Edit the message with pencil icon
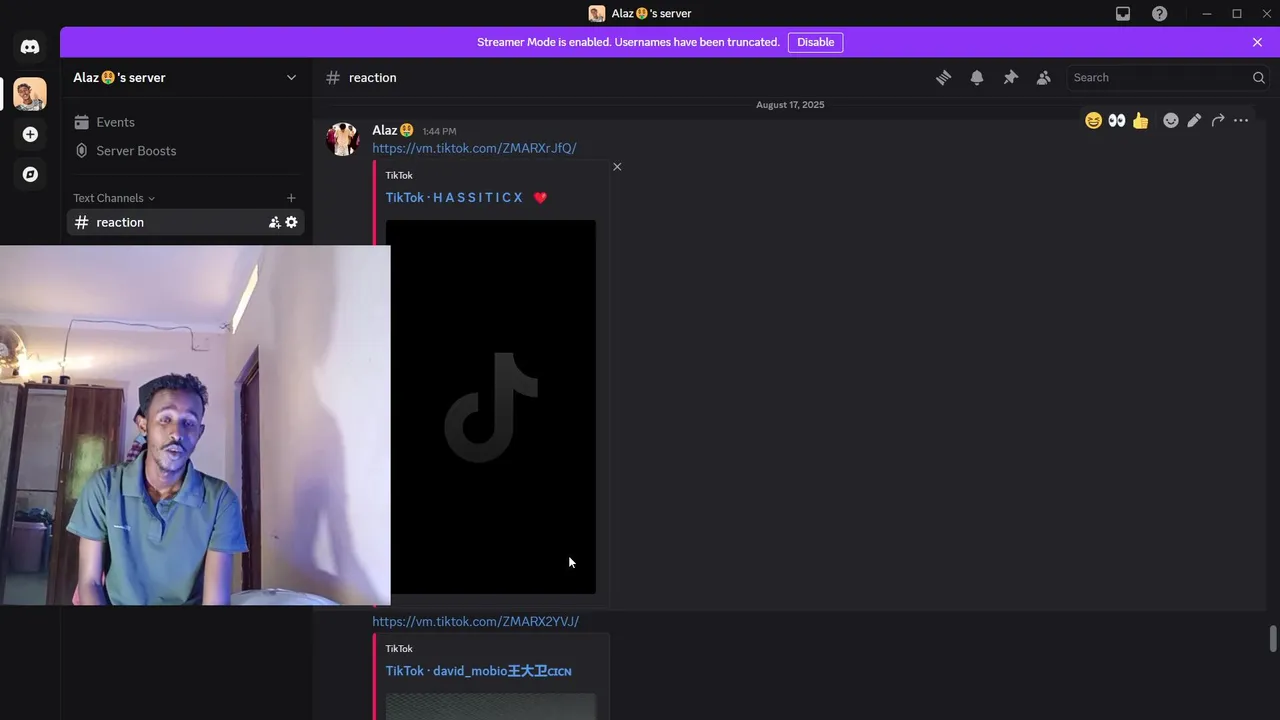The height and width of the screenshot is (720, 1280). point(1194,120)
